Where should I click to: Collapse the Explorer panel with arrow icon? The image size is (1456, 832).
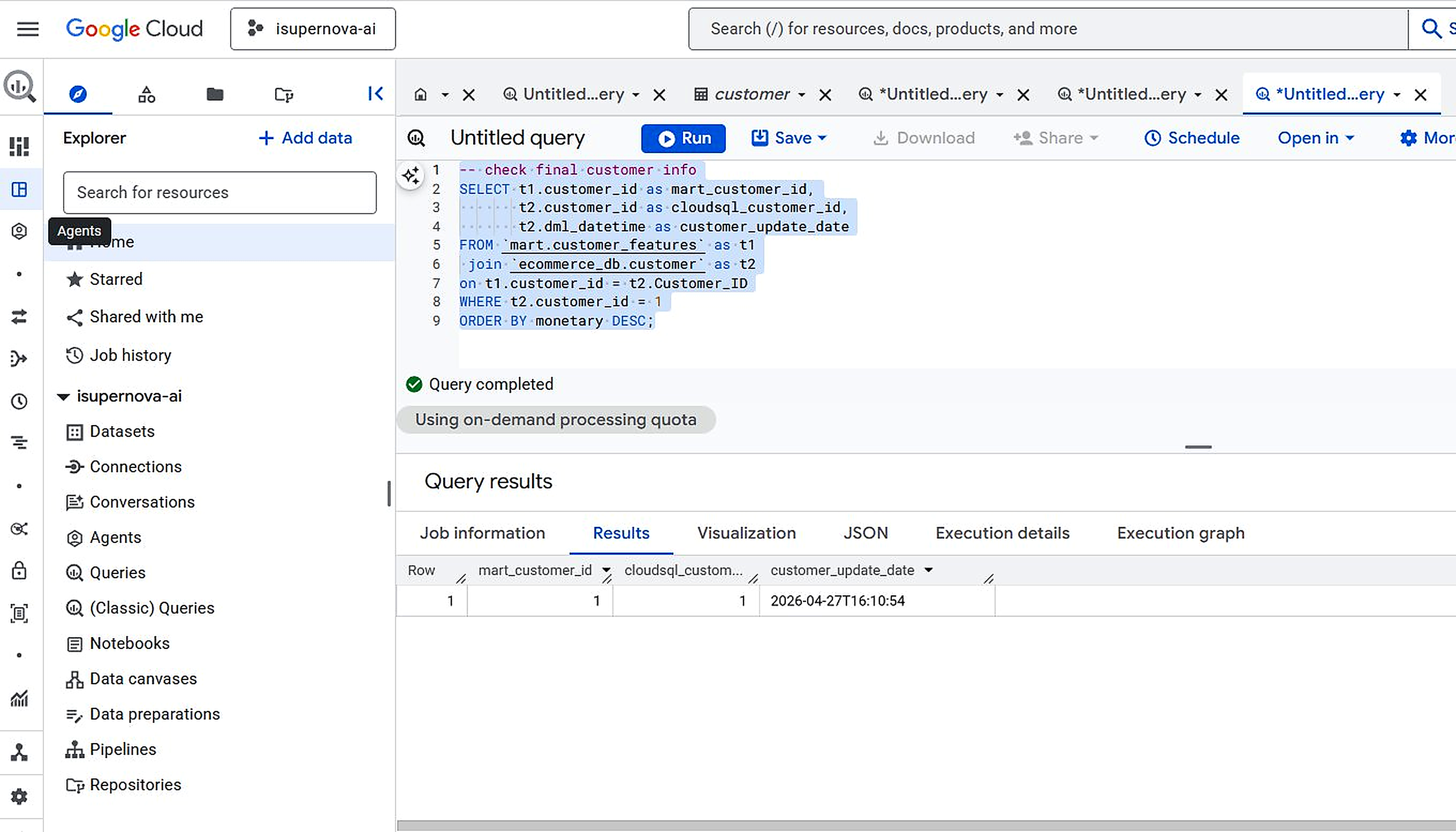[375, 94]
